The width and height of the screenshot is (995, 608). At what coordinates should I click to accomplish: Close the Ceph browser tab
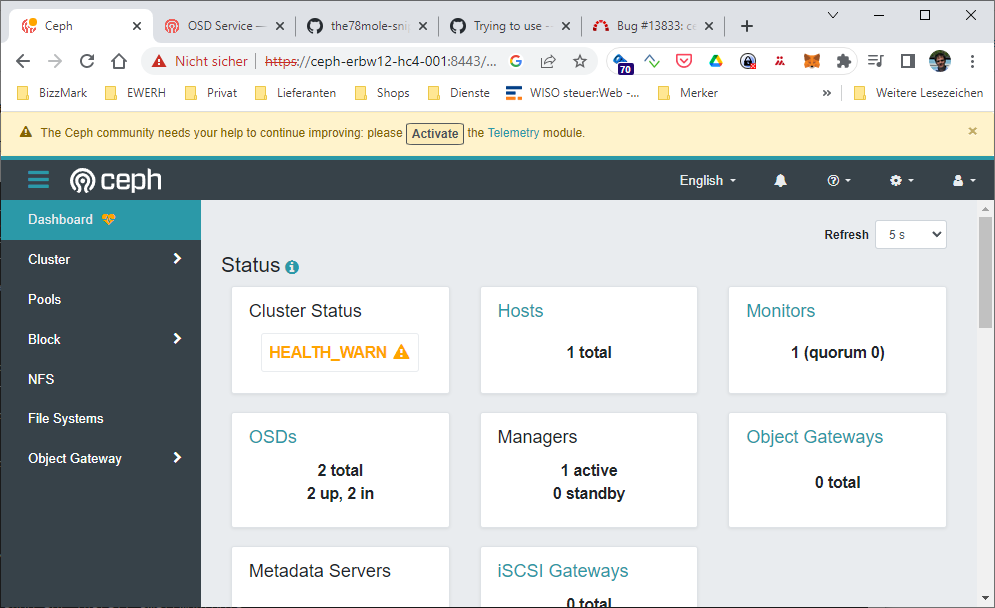tap(136, 26)
